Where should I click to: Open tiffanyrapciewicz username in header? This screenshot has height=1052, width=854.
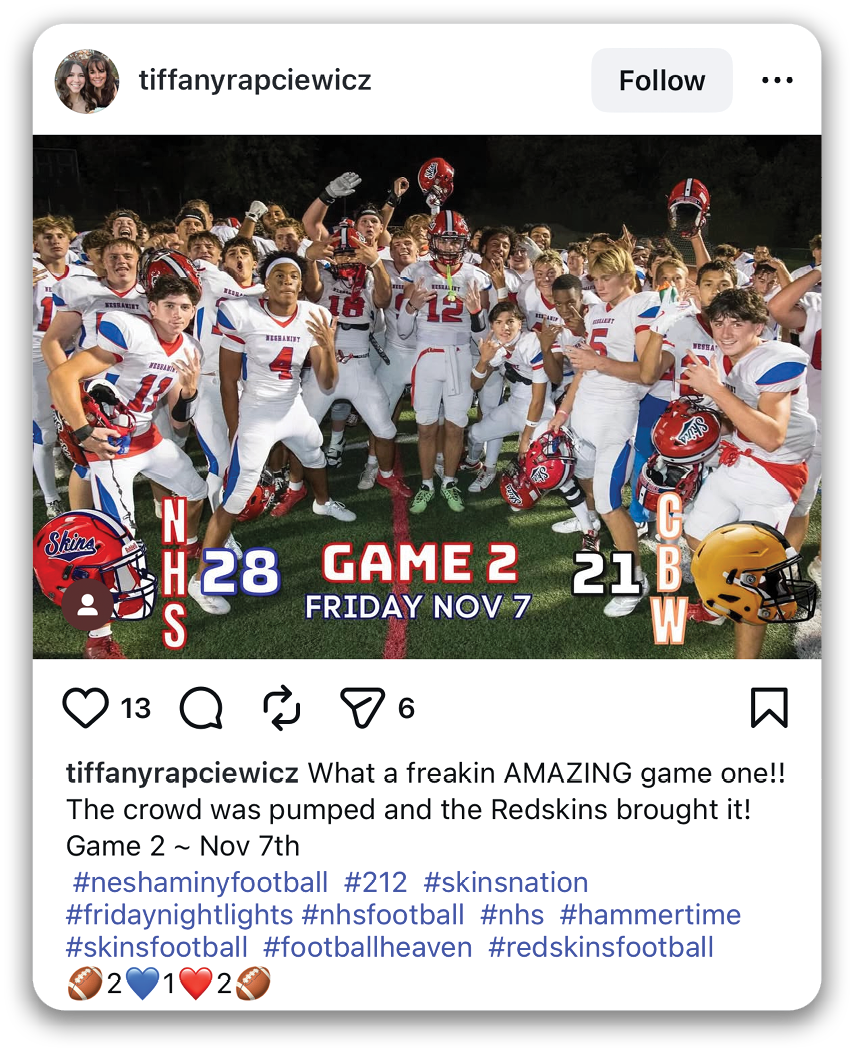click(x=255, y=81)
